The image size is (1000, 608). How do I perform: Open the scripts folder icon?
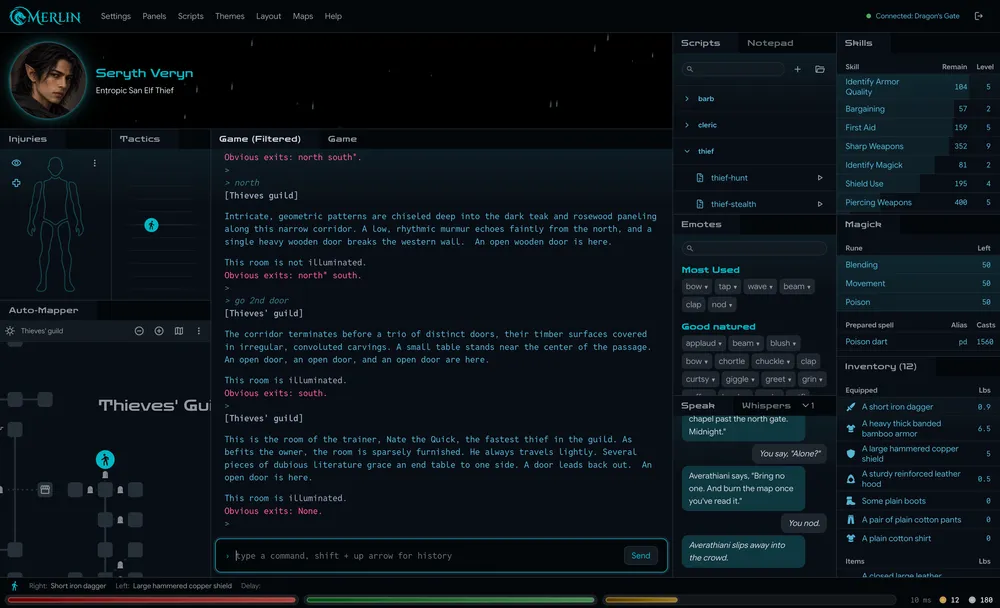(x=820, y=69)
